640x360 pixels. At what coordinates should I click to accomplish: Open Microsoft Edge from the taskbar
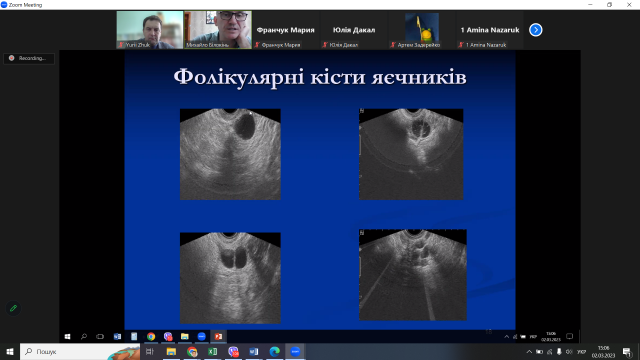275,351
